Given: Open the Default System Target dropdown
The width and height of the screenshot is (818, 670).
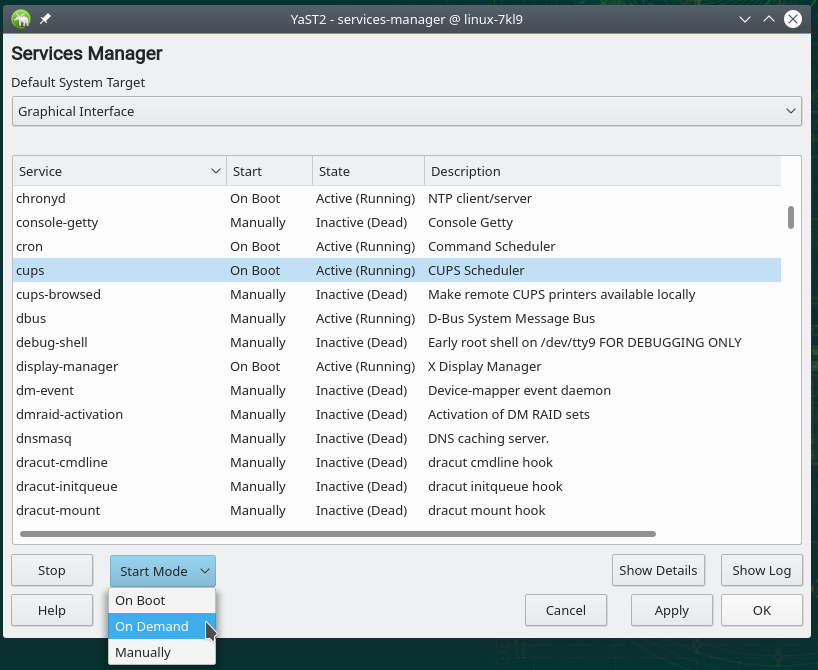Looking at the screenshot, I should coord(407,111).
